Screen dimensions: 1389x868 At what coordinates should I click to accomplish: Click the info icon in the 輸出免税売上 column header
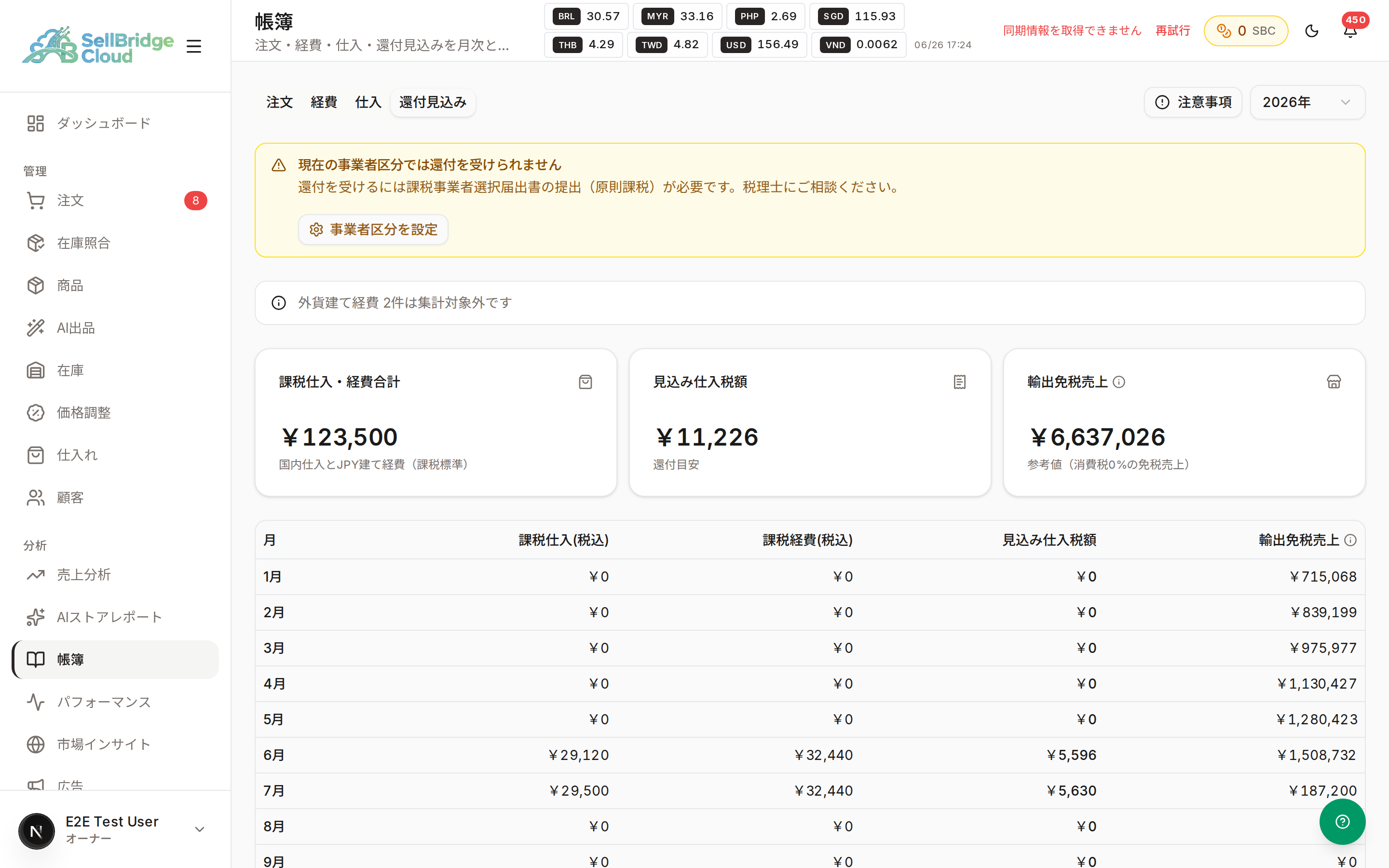coord(1350,540)
